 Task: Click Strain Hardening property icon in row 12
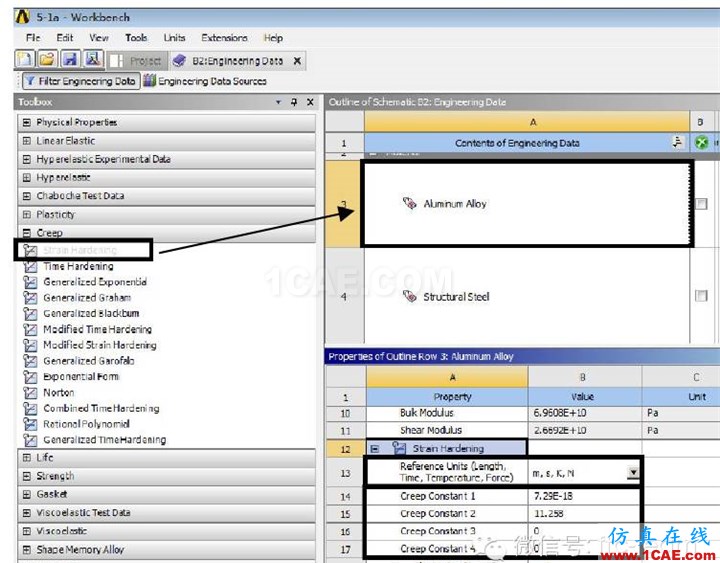tap(399, 448)
